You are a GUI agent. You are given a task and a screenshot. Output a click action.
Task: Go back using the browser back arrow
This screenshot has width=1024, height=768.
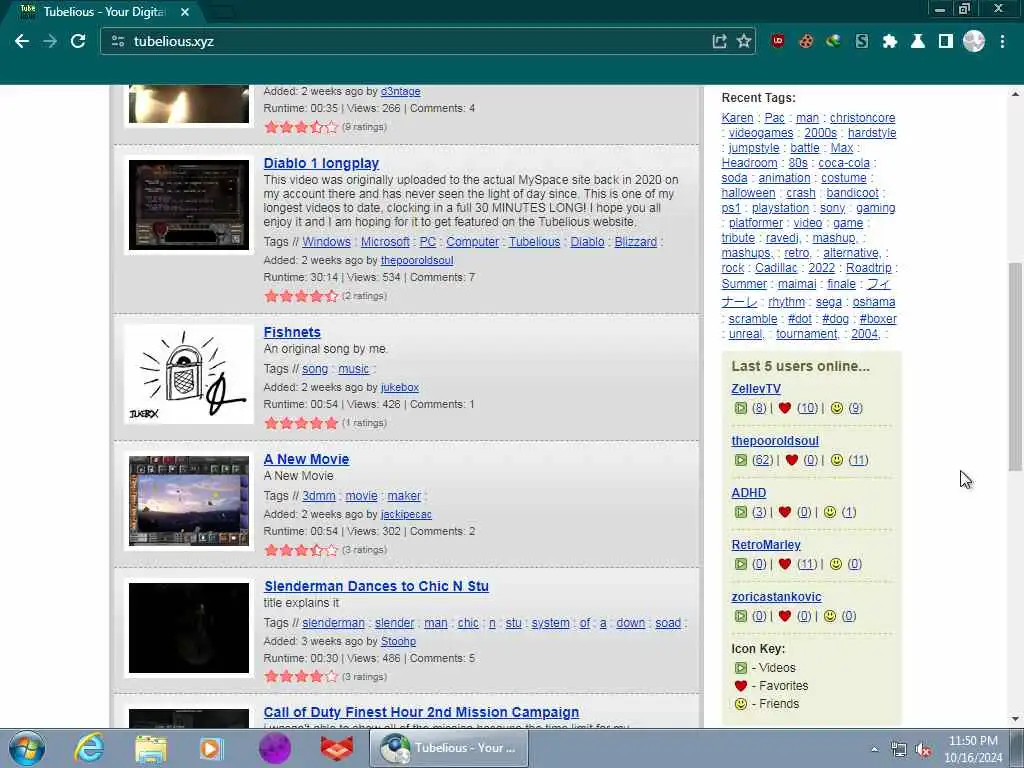[x=22, y=41]
